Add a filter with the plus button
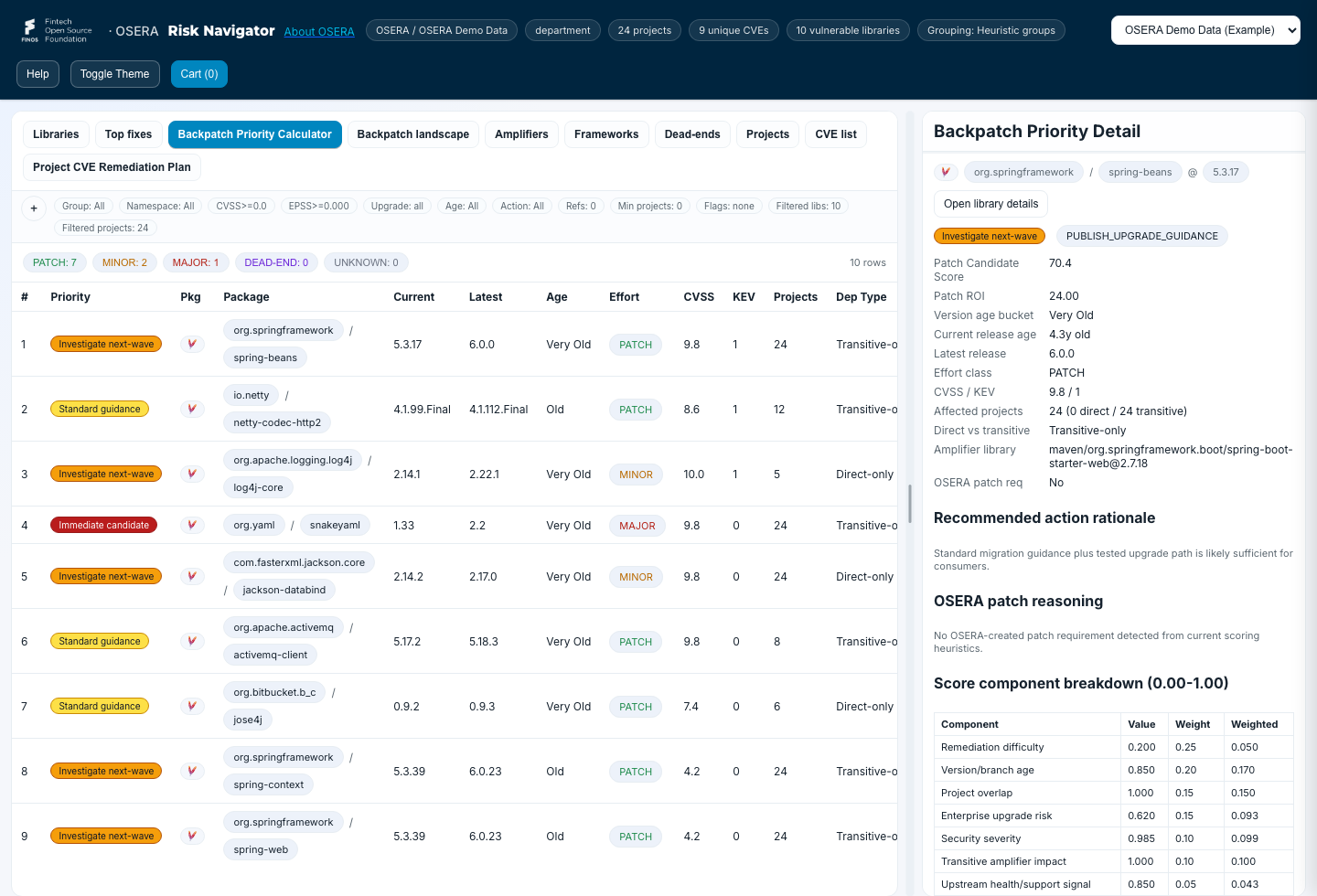 point(34,208)
